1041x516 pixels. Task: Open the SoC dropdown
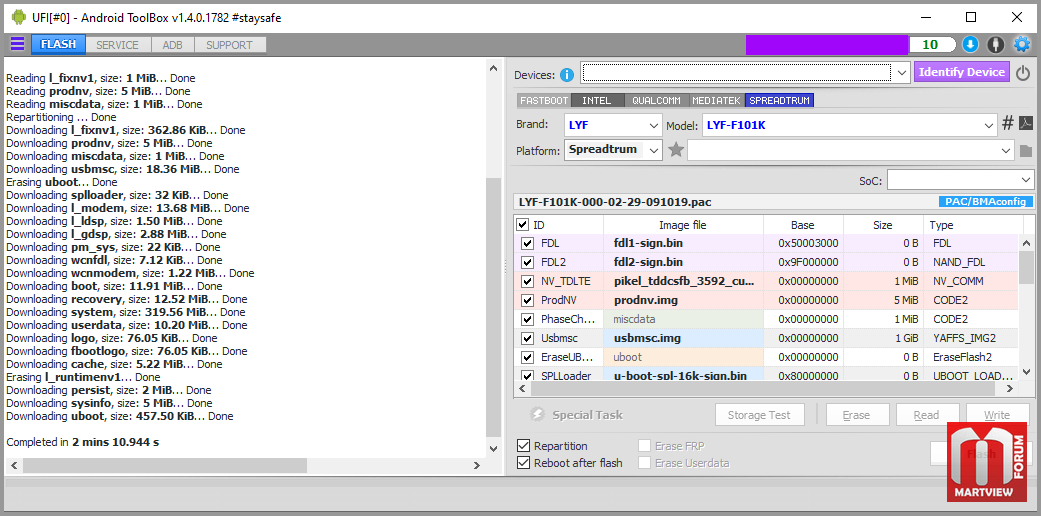point(1026,180)
